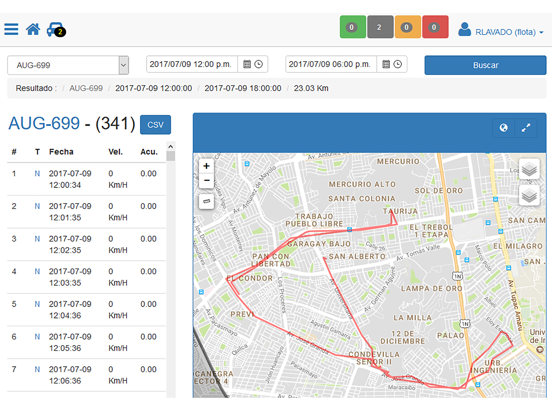
Task: Click the orange status counter showing 0
Action: 408,27
